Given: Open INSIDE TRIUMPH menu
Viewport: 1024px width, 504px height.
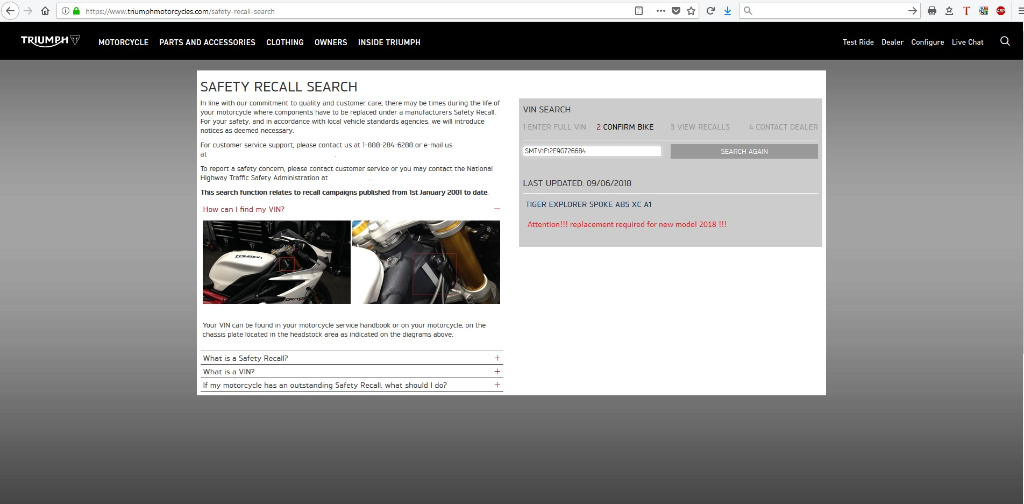Looking at the screenshot, I should [389, 42].
